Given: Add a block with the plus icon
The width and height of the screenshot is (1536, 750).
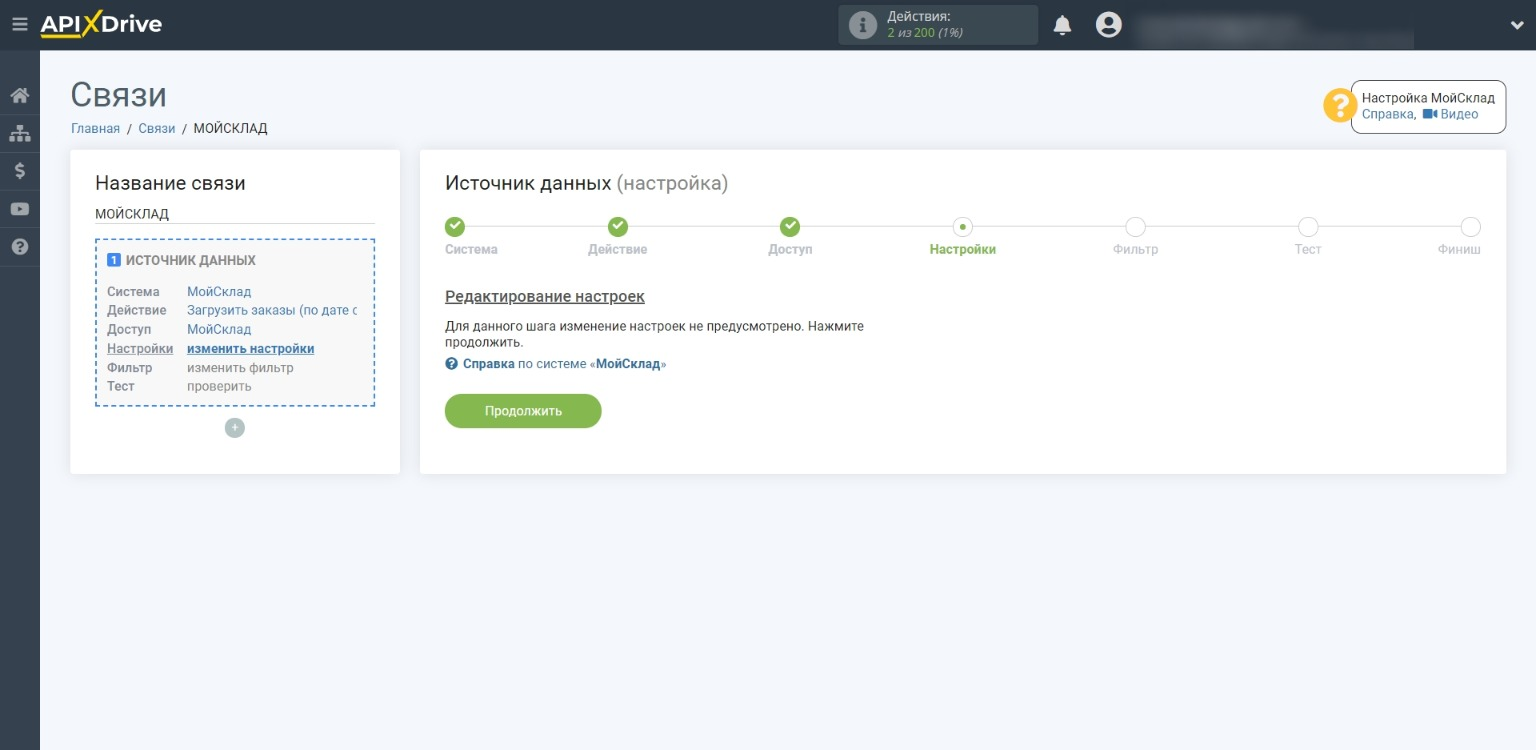Looking at the screenshot, I should point(235,428).
